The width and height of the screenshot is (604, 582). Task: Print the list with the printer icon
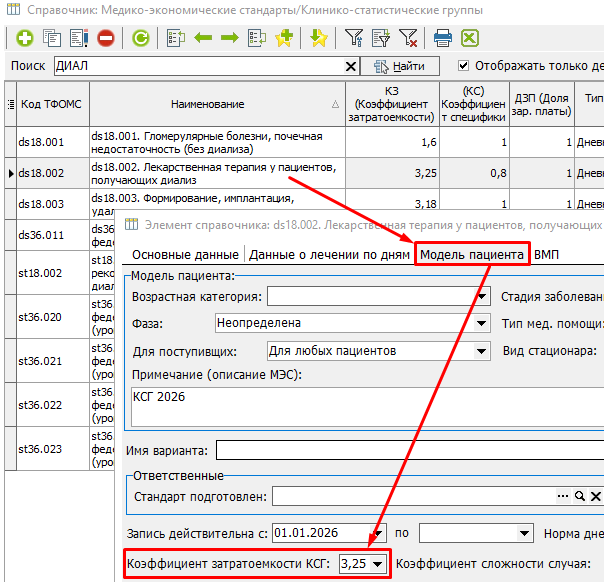click(x=443, y=38)
